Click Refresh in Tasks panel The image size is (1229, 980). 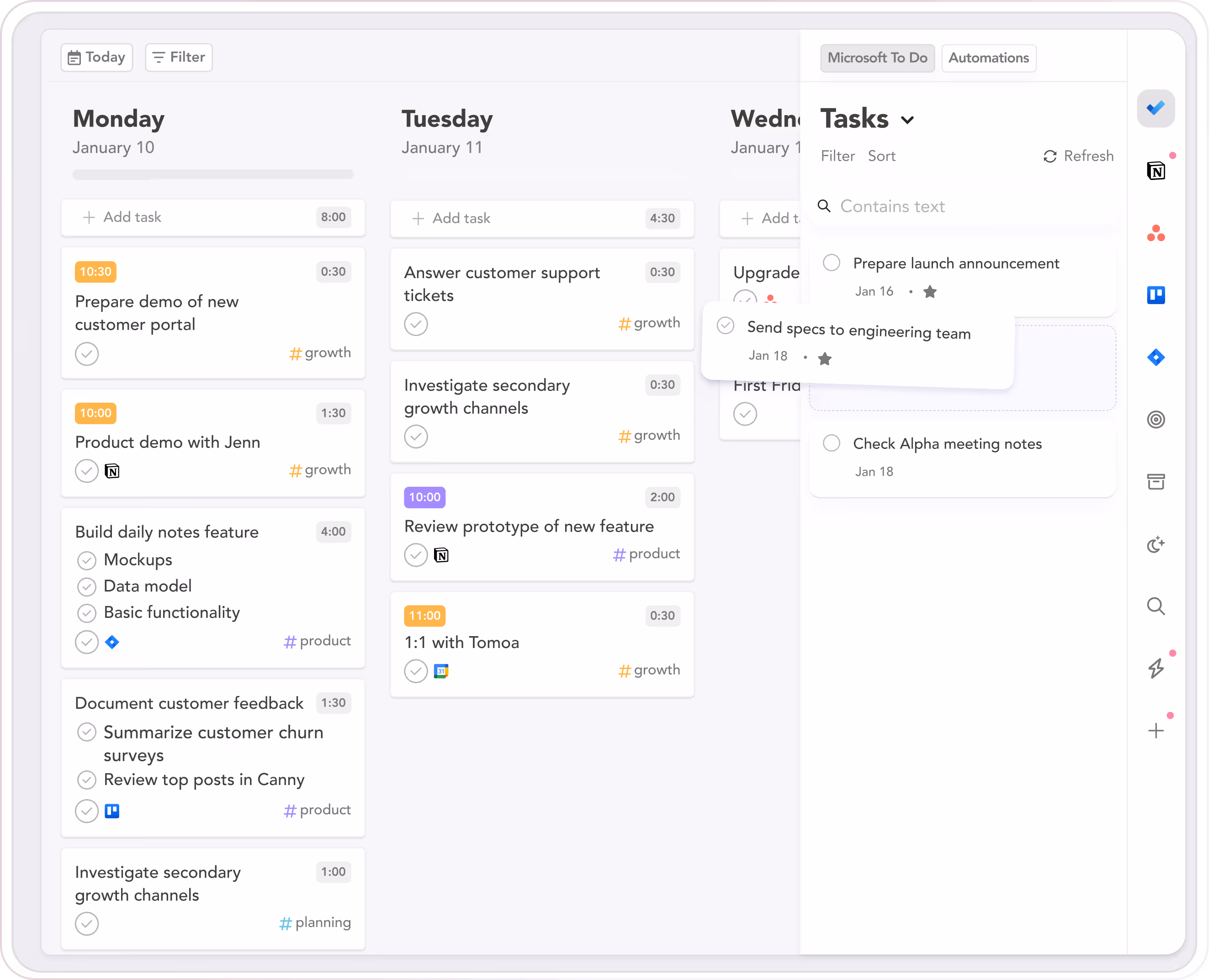coord(1078,156)
